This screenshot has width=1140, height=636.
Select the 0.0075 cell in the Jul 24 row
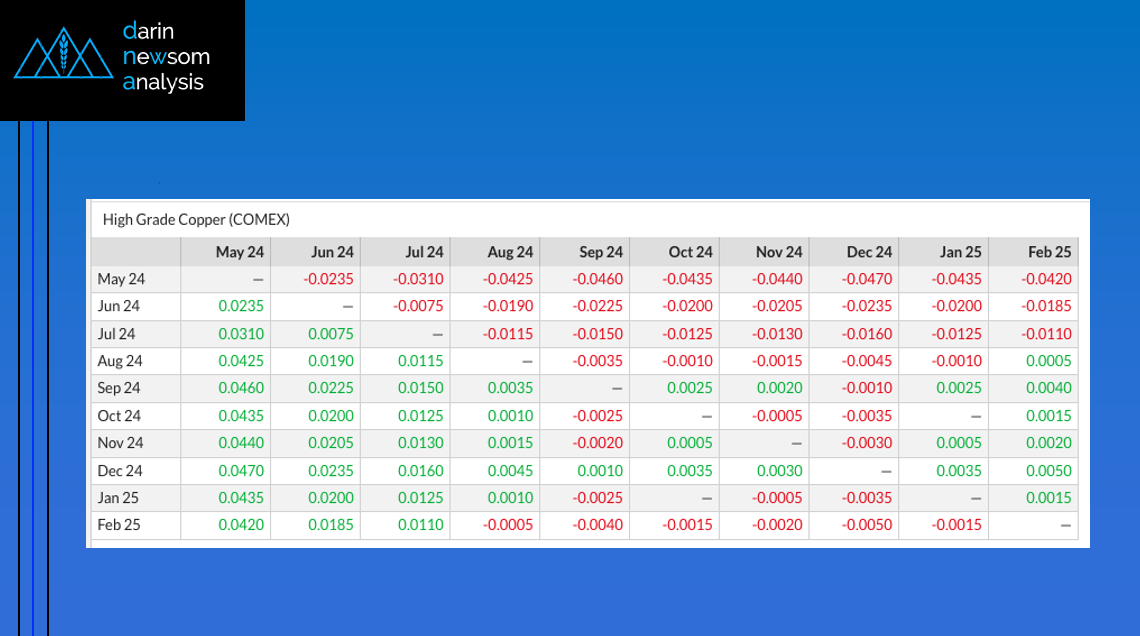tap(331, 334)
